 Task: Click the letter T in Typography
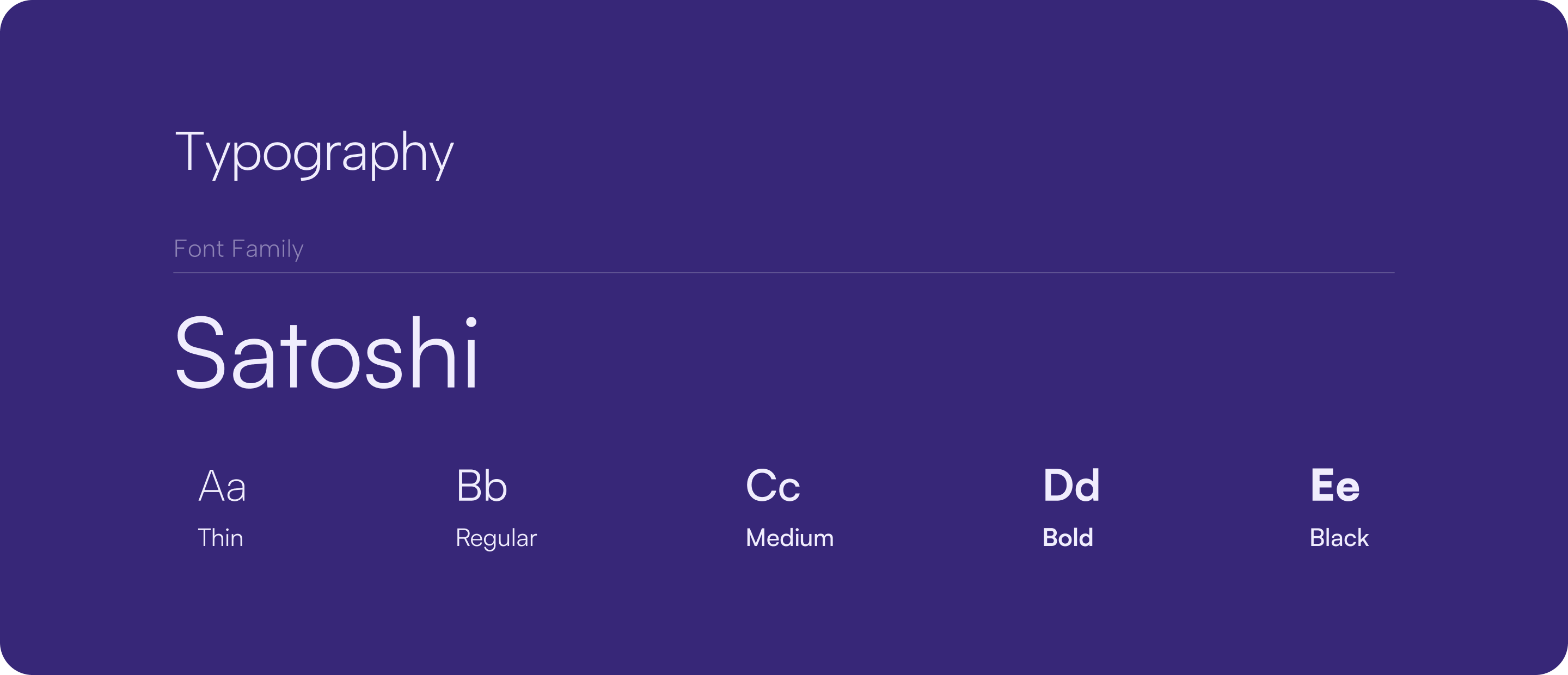click(189, 150)
